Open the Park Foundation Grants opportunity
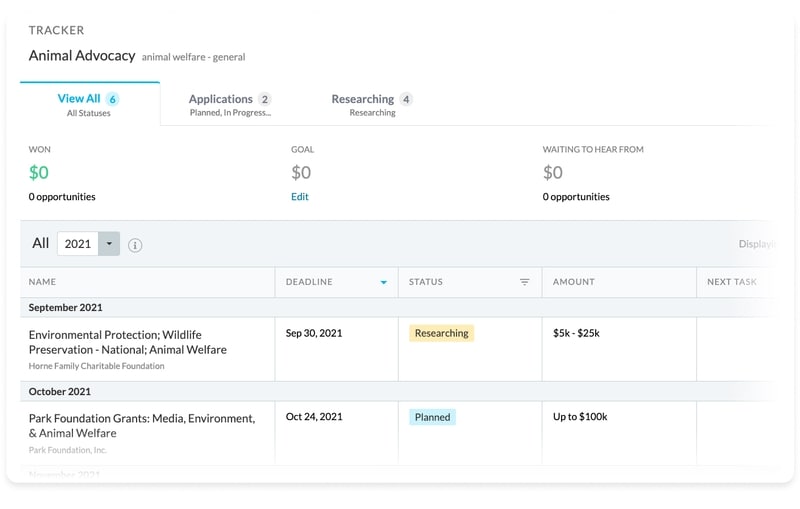This screenshot has width=800, height=509. [x=141, y=425]
